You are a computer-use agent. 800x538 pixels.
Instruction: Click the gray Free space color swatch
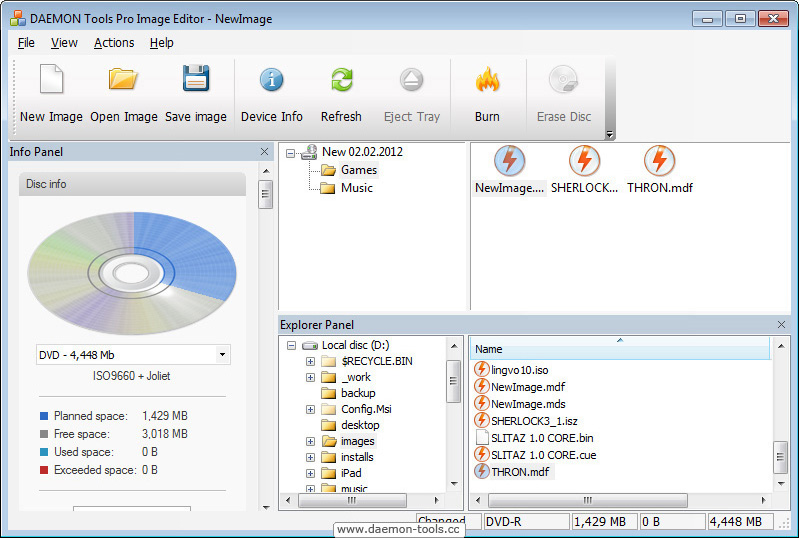coord(44,434)
